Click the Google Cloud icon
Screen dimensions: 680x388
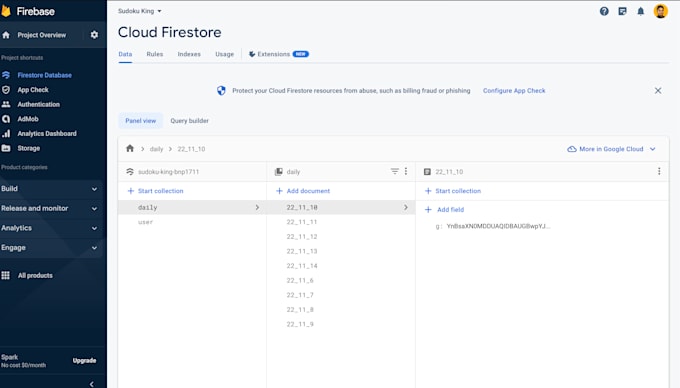[x=572, y=149]
